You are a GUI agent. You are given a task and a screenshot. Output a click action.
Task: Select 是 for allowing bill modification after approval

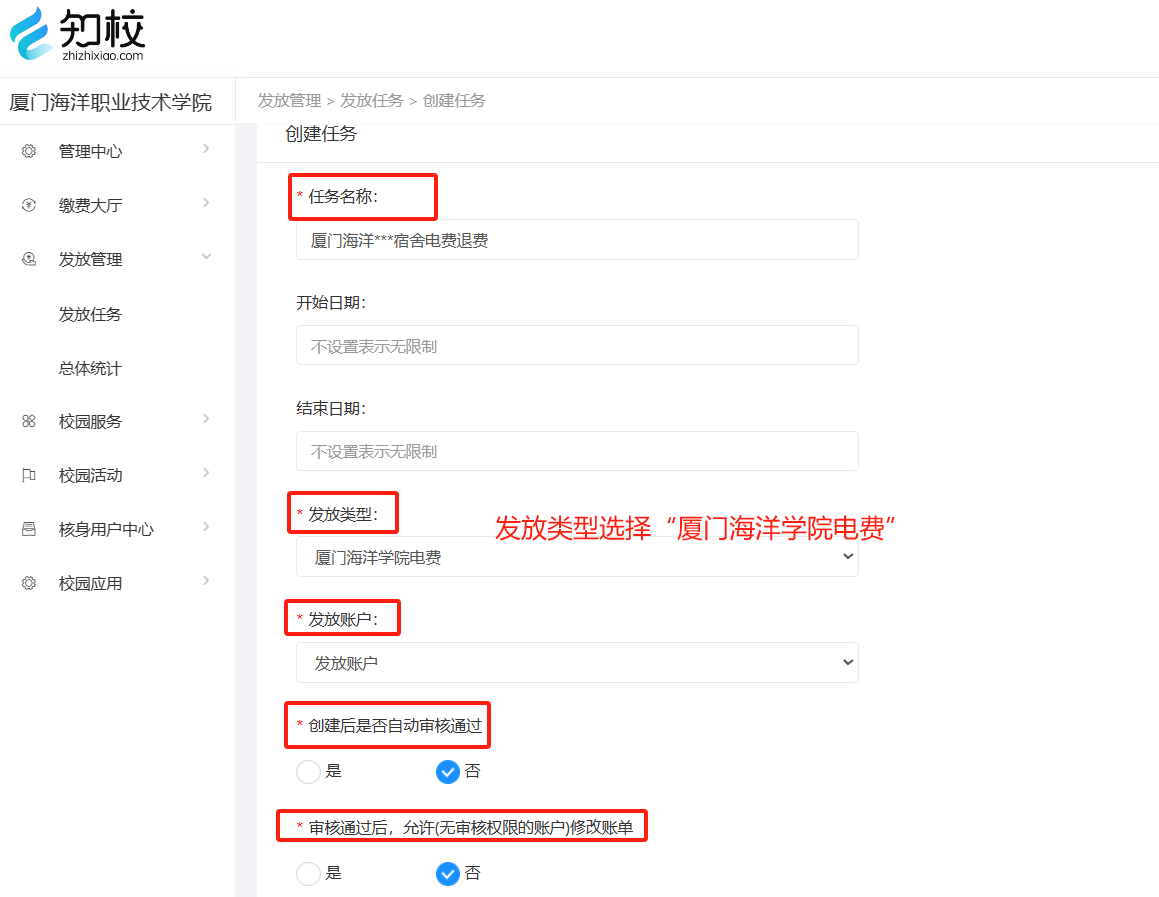[x=309, y=874]
